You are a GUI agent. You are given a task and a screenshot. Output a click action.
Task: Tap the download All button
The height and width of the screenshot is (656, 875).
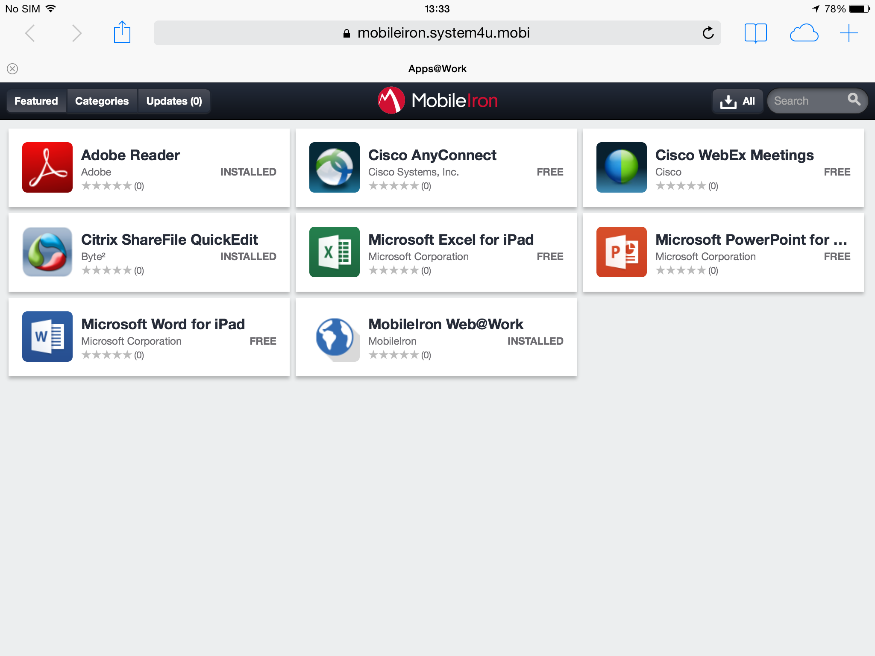[737, 101]
